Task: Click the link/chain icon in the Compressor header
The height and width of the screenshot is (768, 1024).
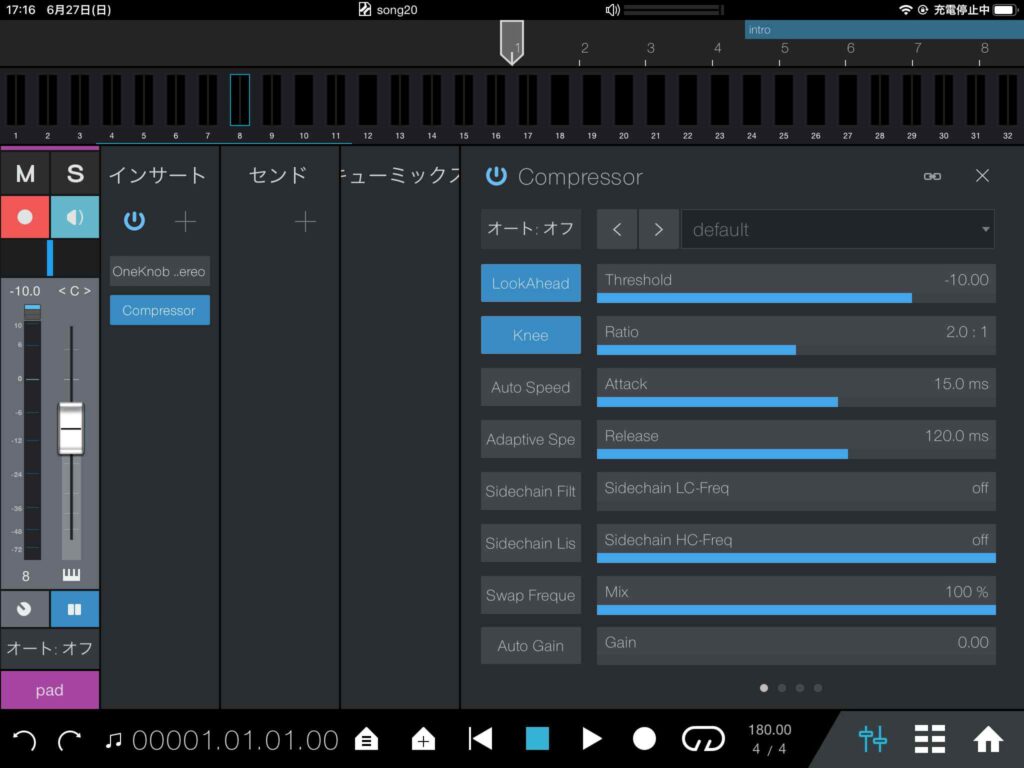Action: [x=932, y=175]
